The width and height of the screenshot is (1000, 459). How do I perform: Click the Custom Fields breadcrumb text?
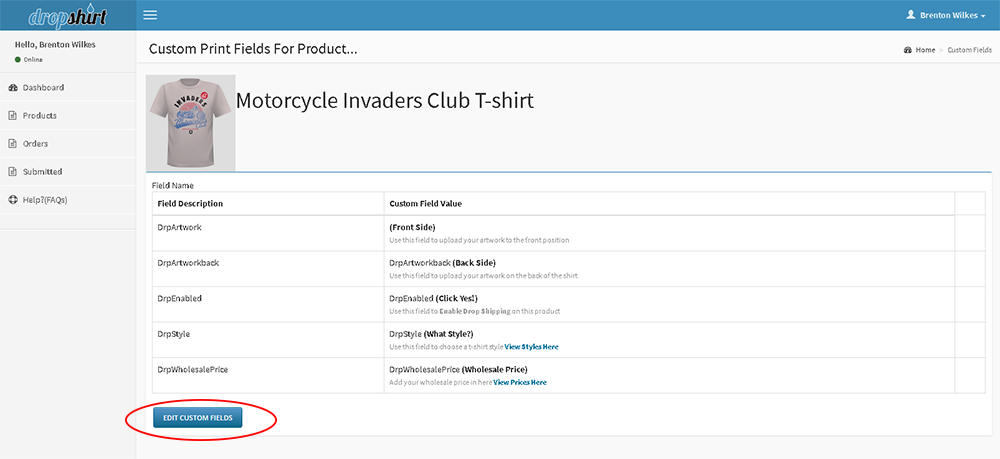pyautogui.click(x=969, y=50)
